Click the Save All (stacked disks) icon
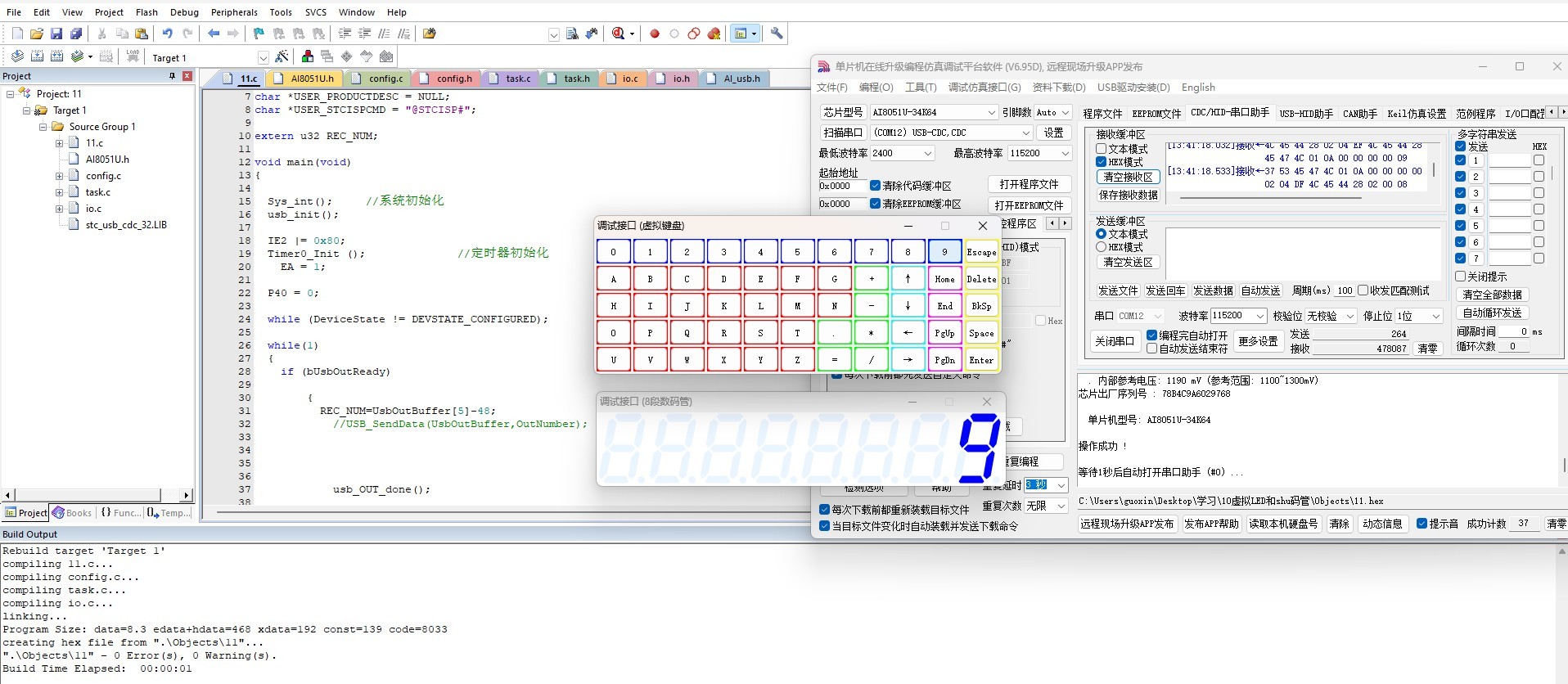1568x684 pixels. (76, 34)
